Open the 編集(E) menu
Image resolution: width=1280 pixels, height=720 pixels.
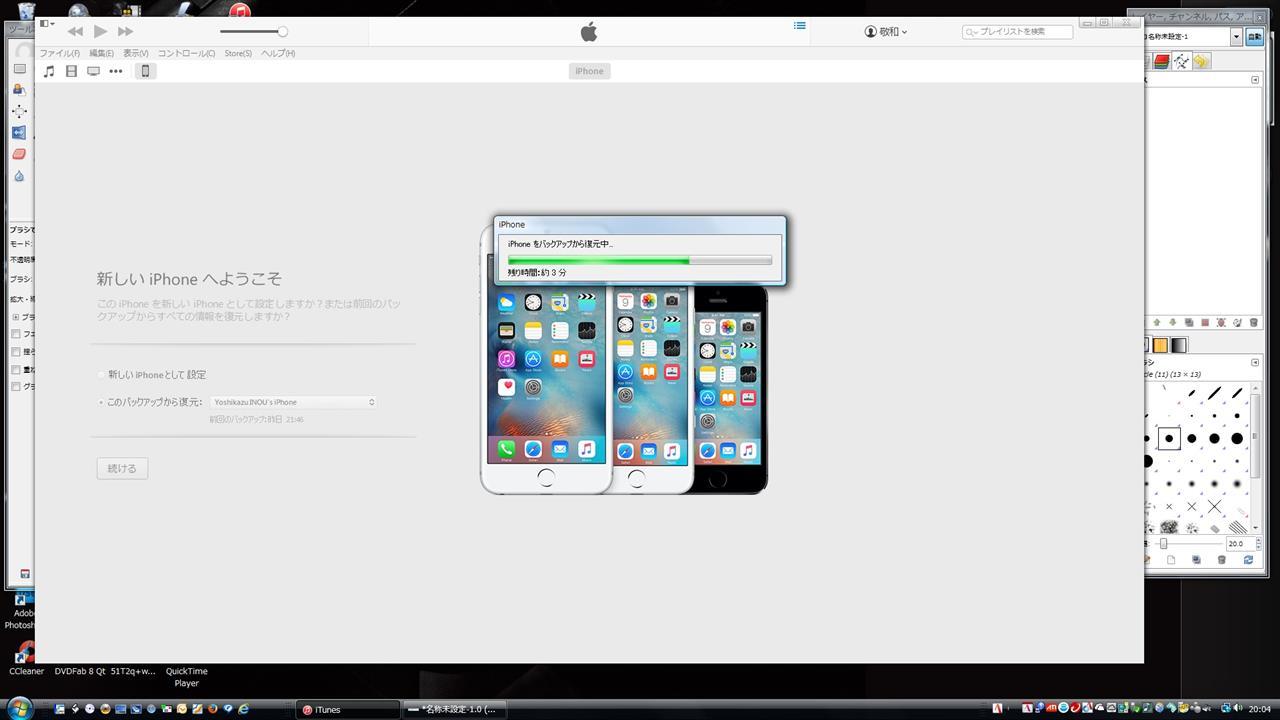(101, 53)
